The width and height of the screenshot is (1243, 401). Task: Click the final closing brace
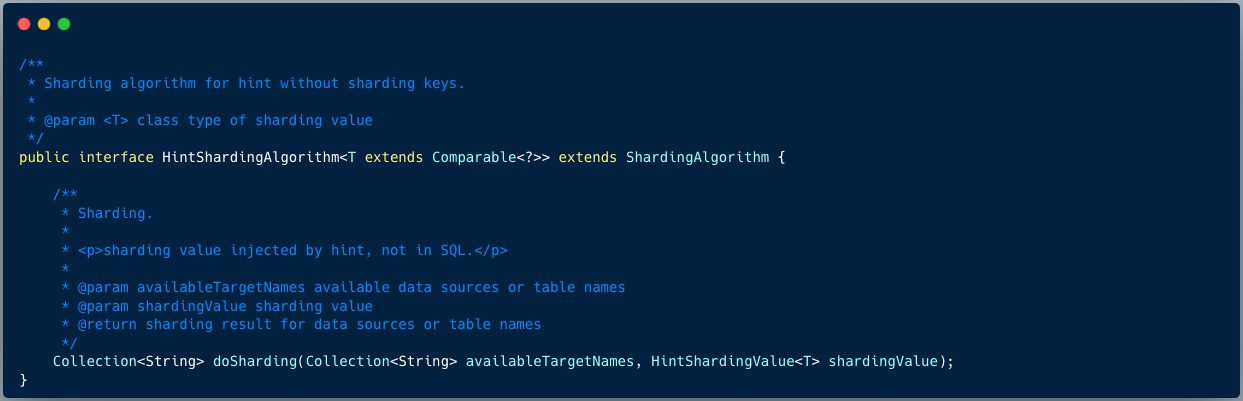23,380
